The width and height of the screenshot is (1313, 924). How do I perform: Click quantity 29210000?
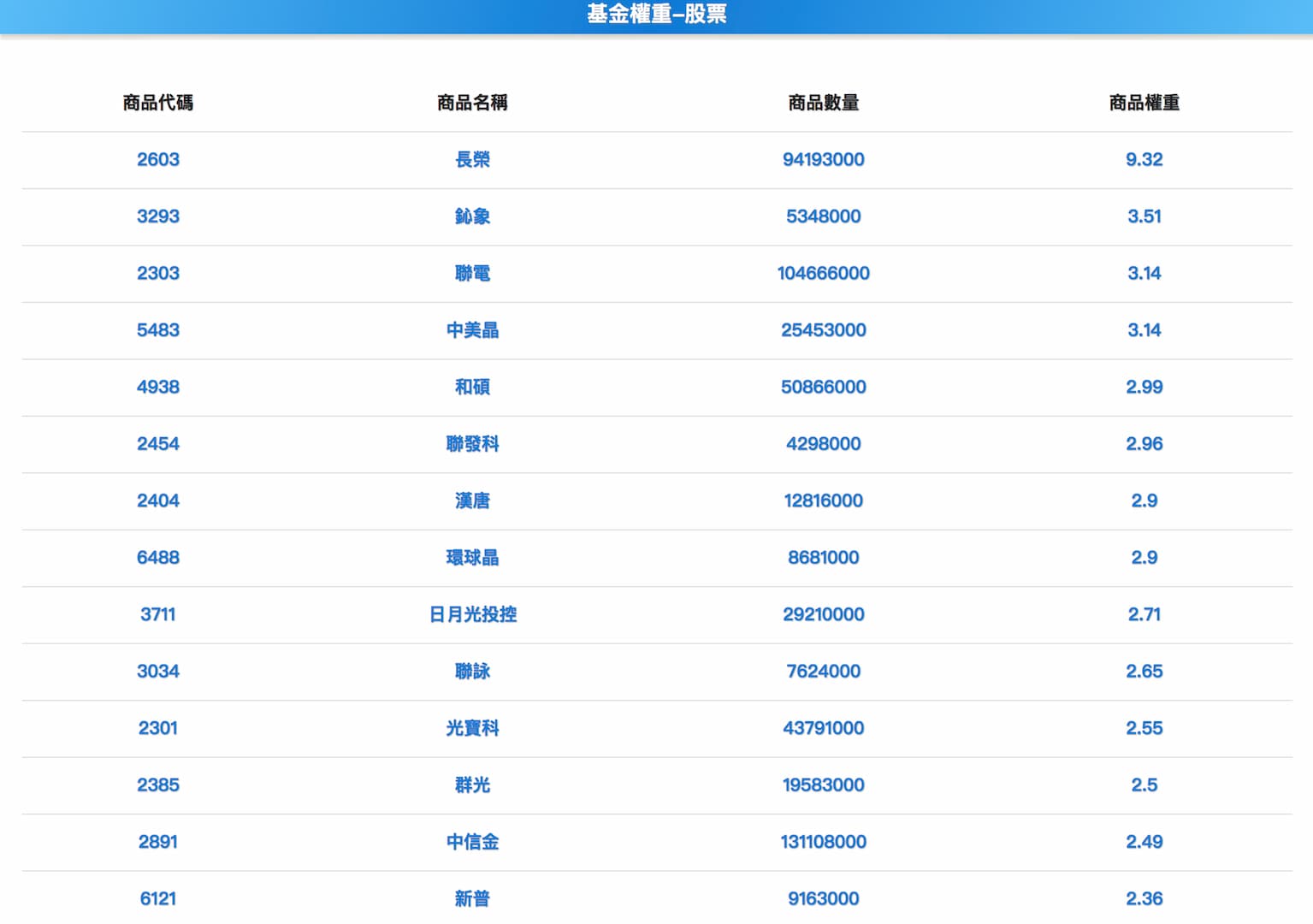[x=823, y=614]
